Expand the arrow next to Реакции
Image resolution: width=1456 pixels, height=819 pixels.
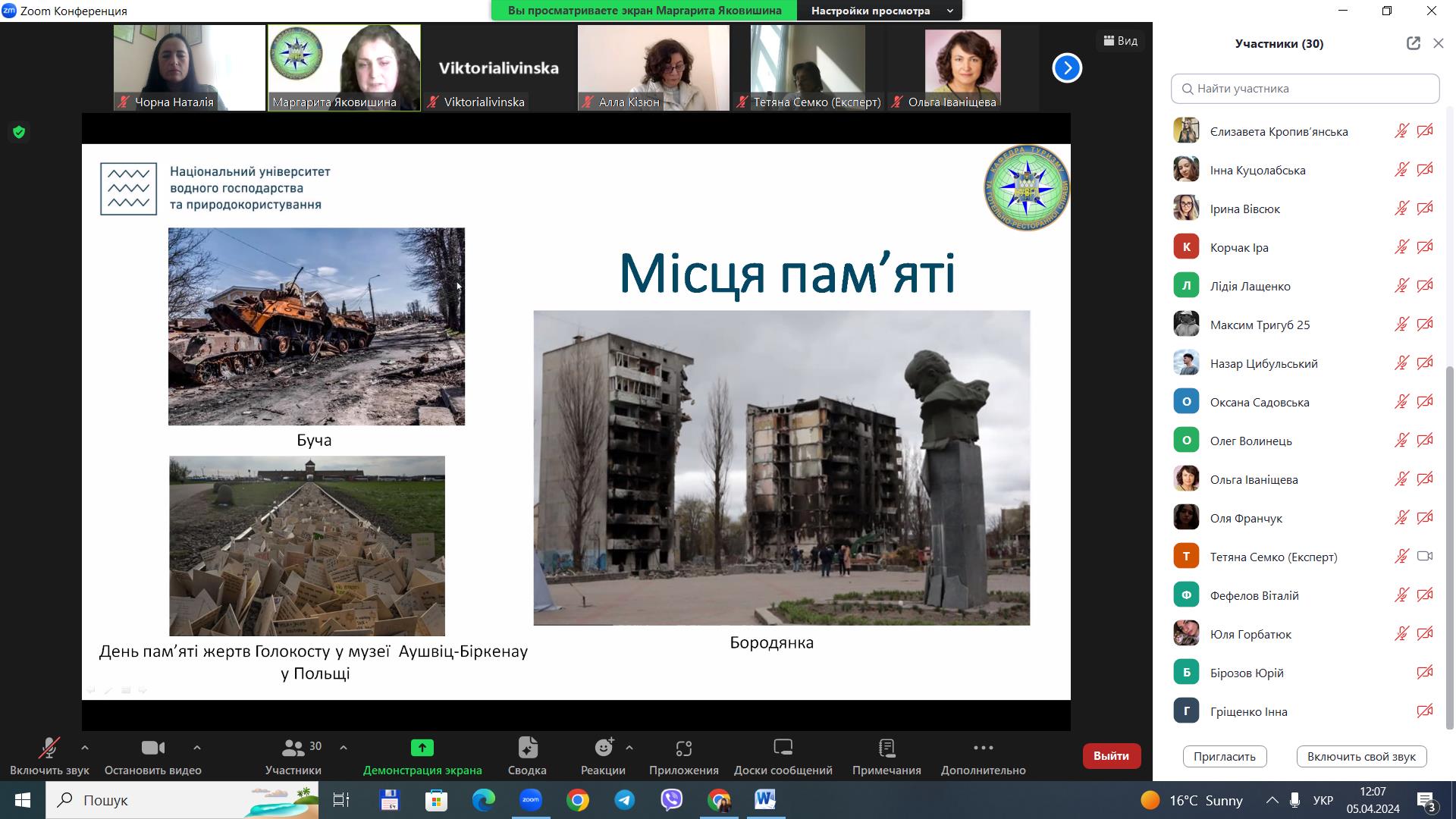click(x=629, y=748)
